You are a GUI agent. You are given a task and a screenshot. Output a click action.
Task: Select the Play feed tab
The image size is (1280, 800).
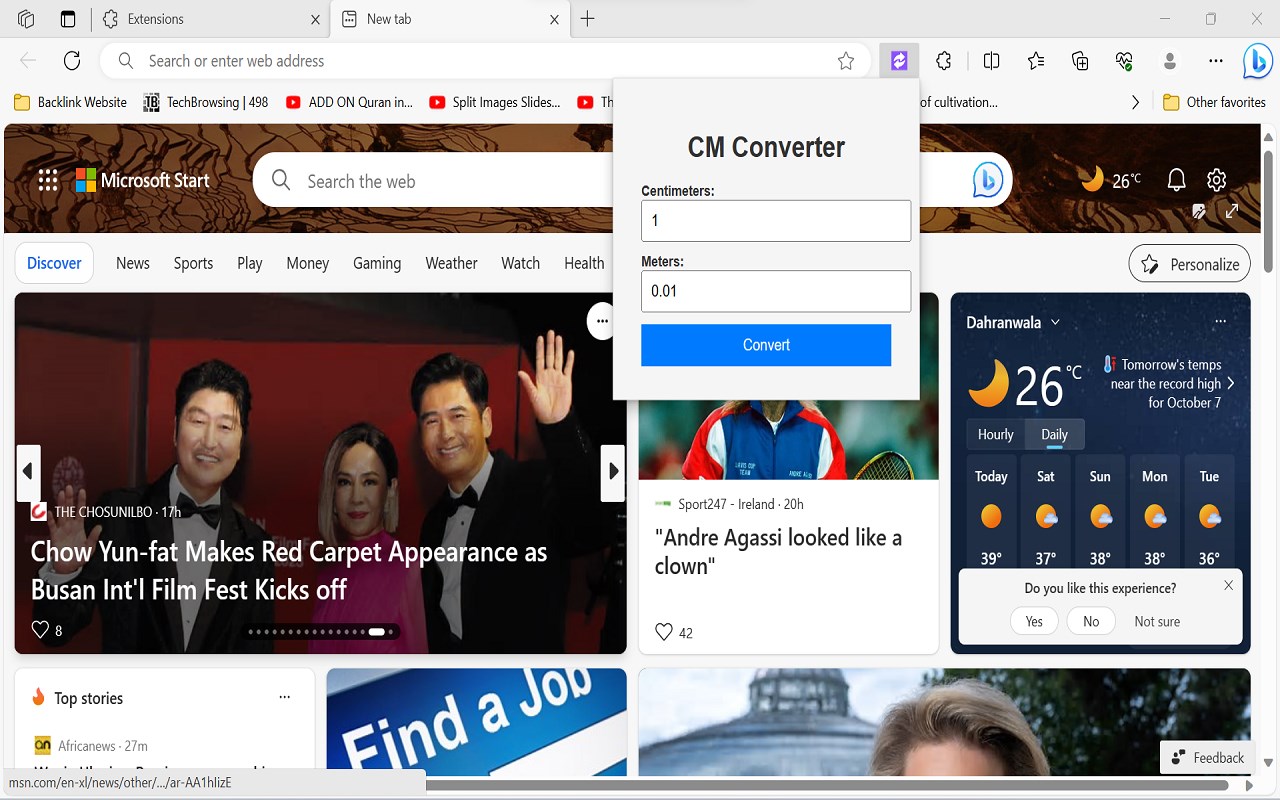coord(250,263)
